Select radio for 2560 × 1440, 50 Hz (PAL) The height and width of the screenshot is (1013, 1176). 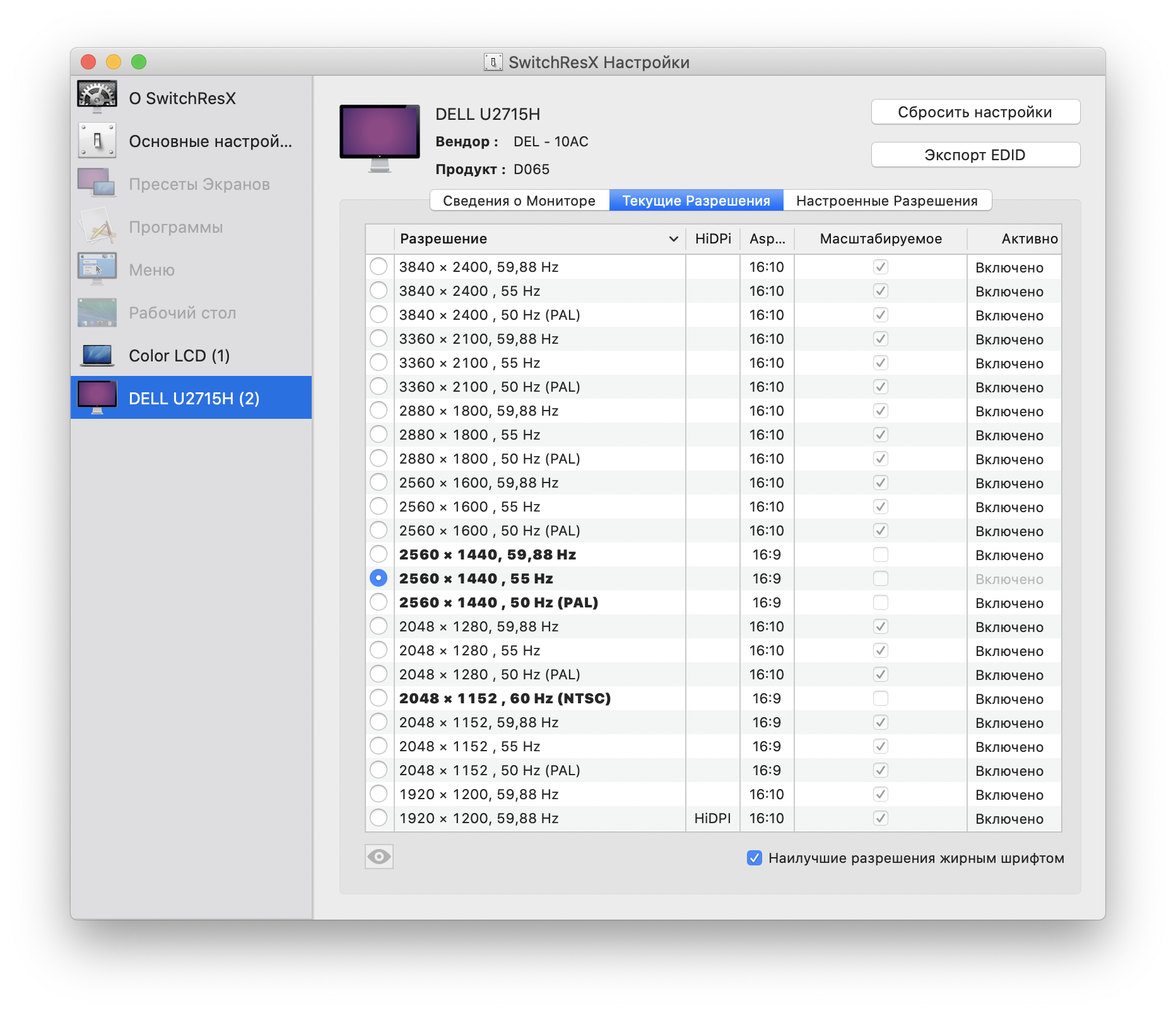[379, 602]
